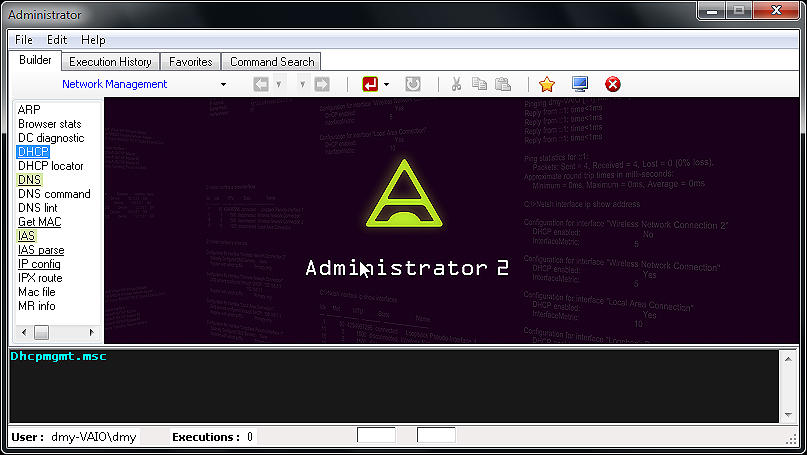
Task: Open the back history dropdown arrow
Action: tap(279, 84)
